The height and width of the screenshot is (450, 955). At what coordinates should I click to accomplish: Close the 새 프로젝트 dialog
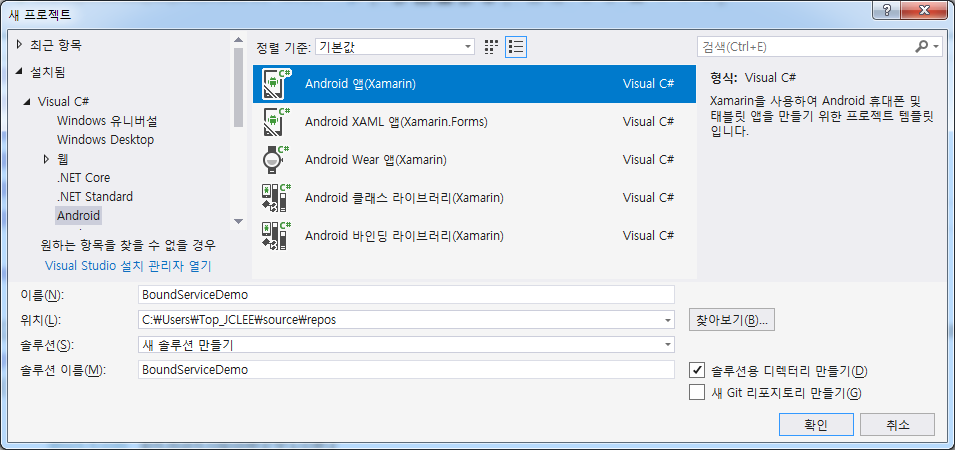coord(926,10)
